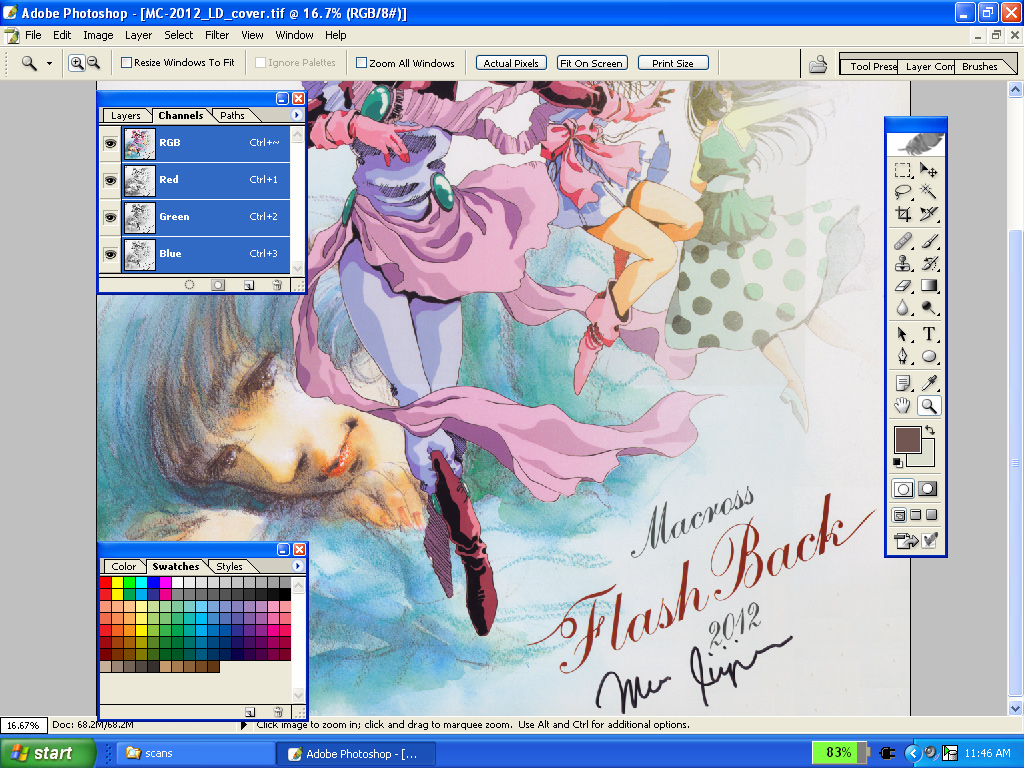Open the Filter menu
The height and width of the screenshot is (768, 1025).
pos(217,35)
